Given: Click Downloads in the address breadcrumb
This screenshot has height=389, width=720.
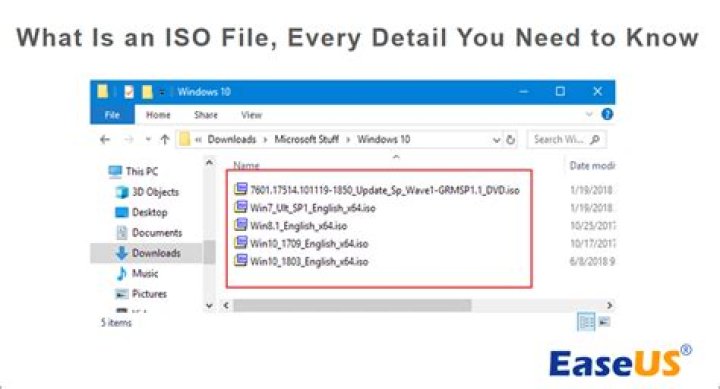Looking at the screenshot, I should [x=231, y=139].
